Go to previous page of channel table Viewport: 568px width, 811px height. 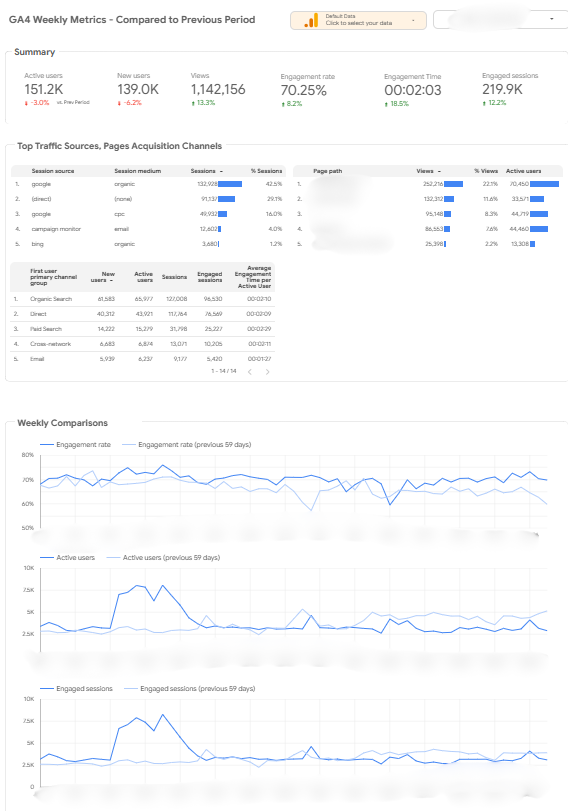[250, 372]
